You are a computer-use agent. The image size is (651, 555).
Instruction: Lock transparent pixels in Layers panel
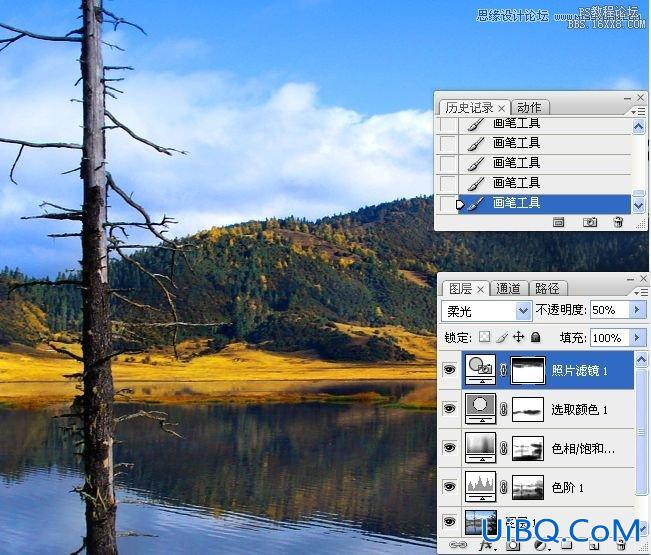pyautogui.click(x=484, y=337)
